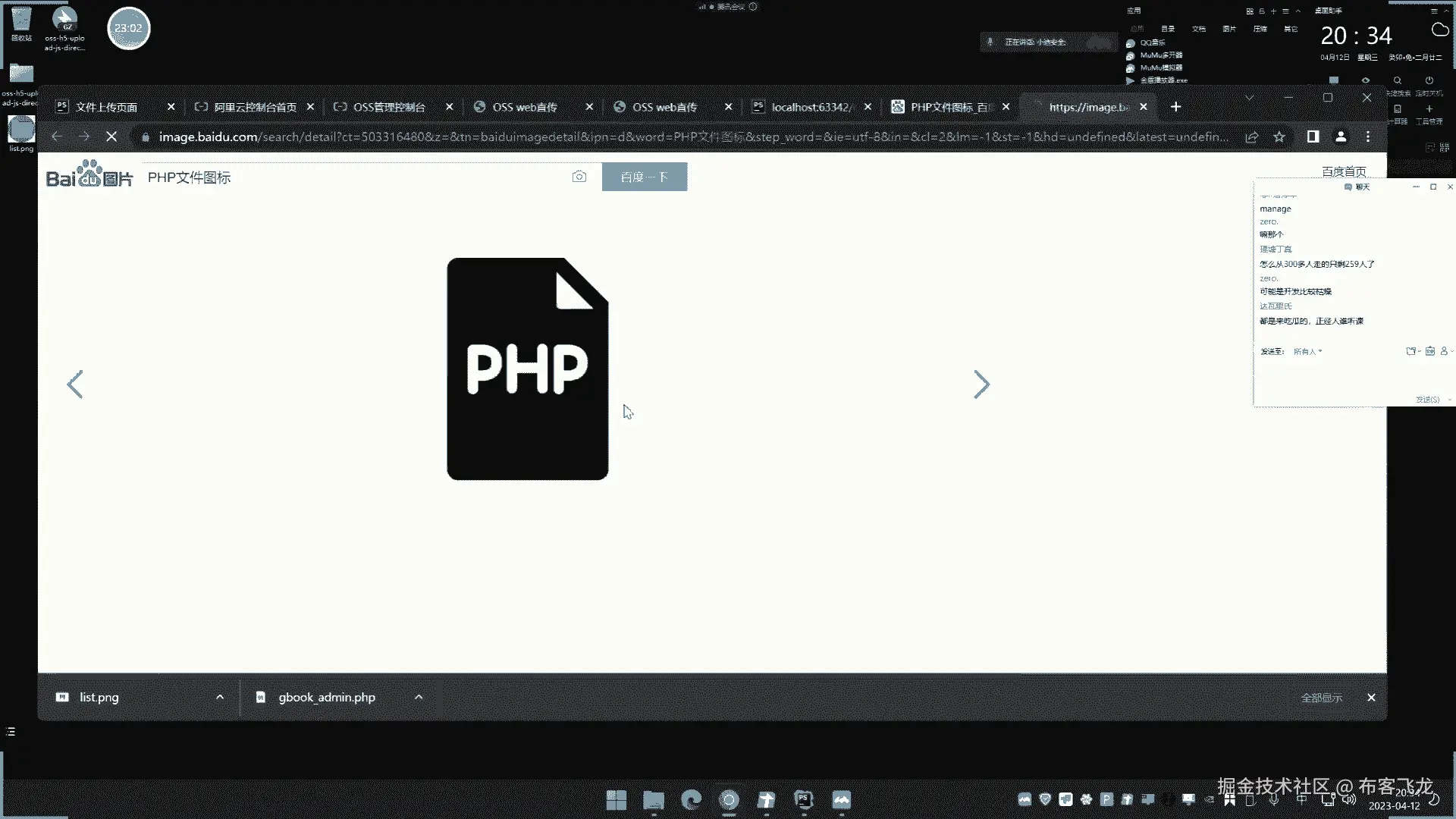Switch to the 阿里云控制台首页 tab

click(255, 107)
